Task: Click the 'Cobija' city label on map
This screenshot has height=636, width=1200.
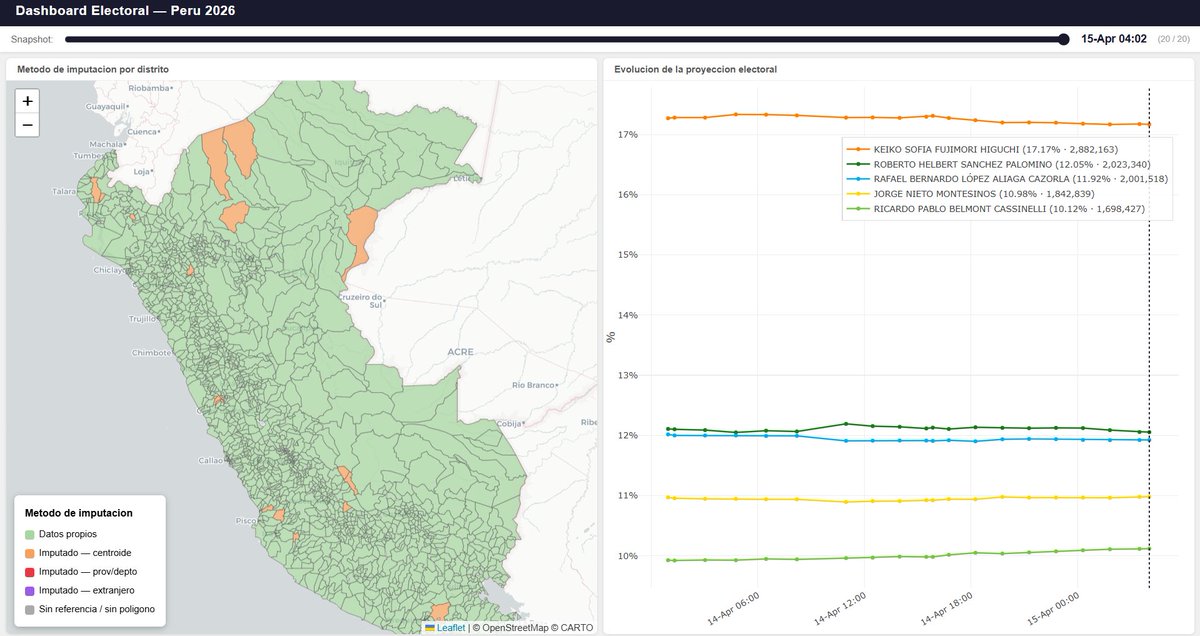Action: [512, 423]
